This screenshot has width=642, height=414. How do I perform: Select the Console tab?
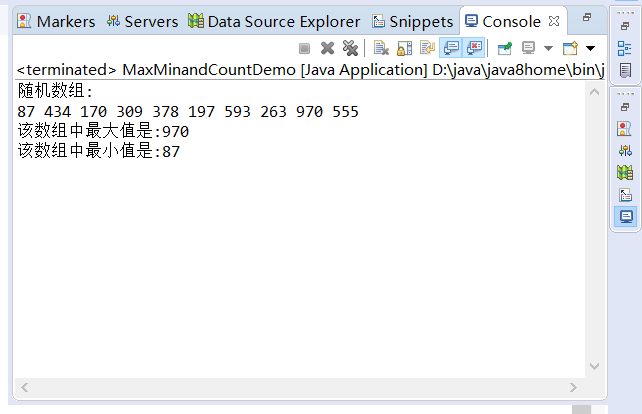(x=503, y=21)
